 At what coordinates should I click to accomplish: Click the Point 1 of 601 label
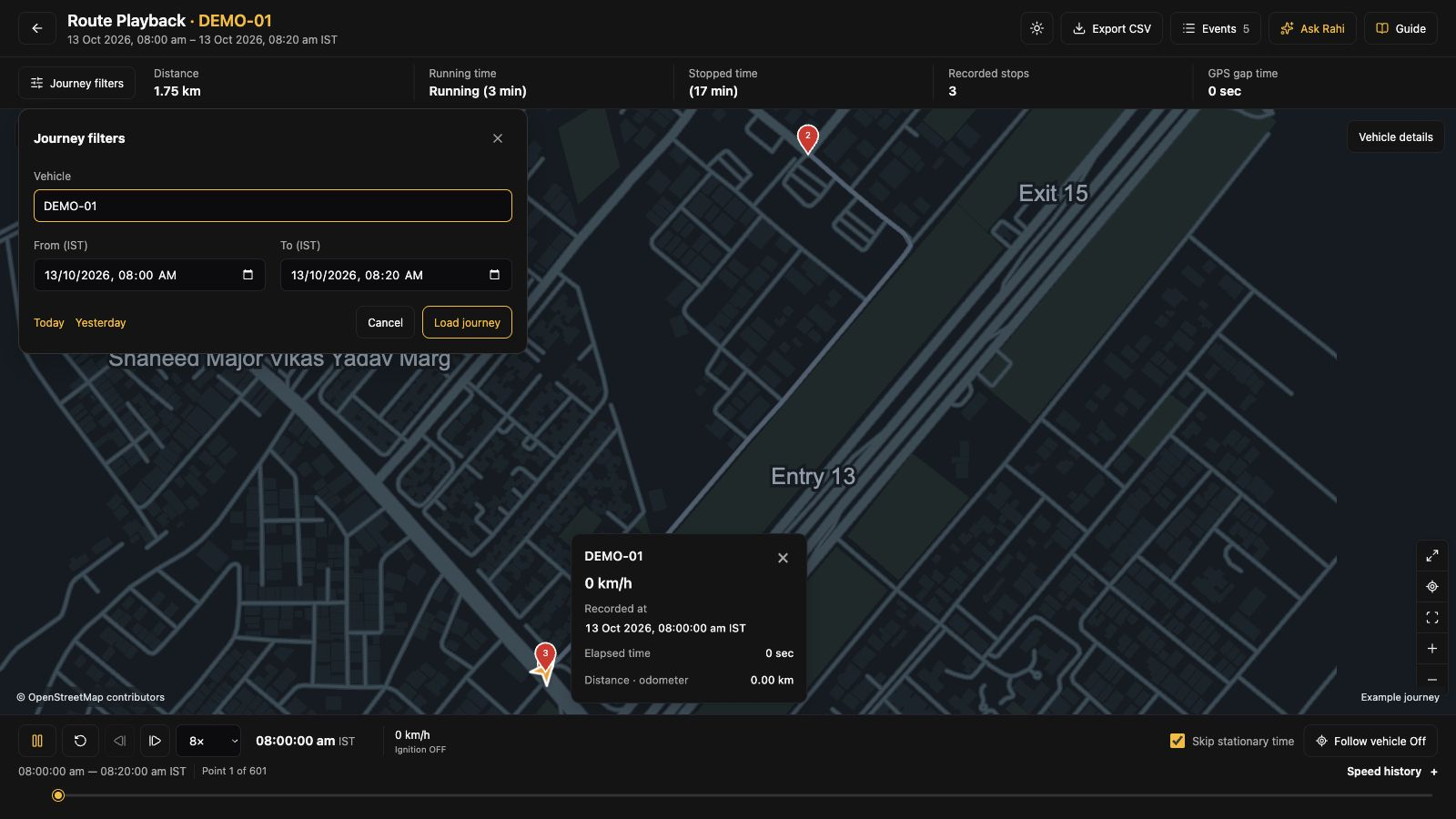(234, 771)
